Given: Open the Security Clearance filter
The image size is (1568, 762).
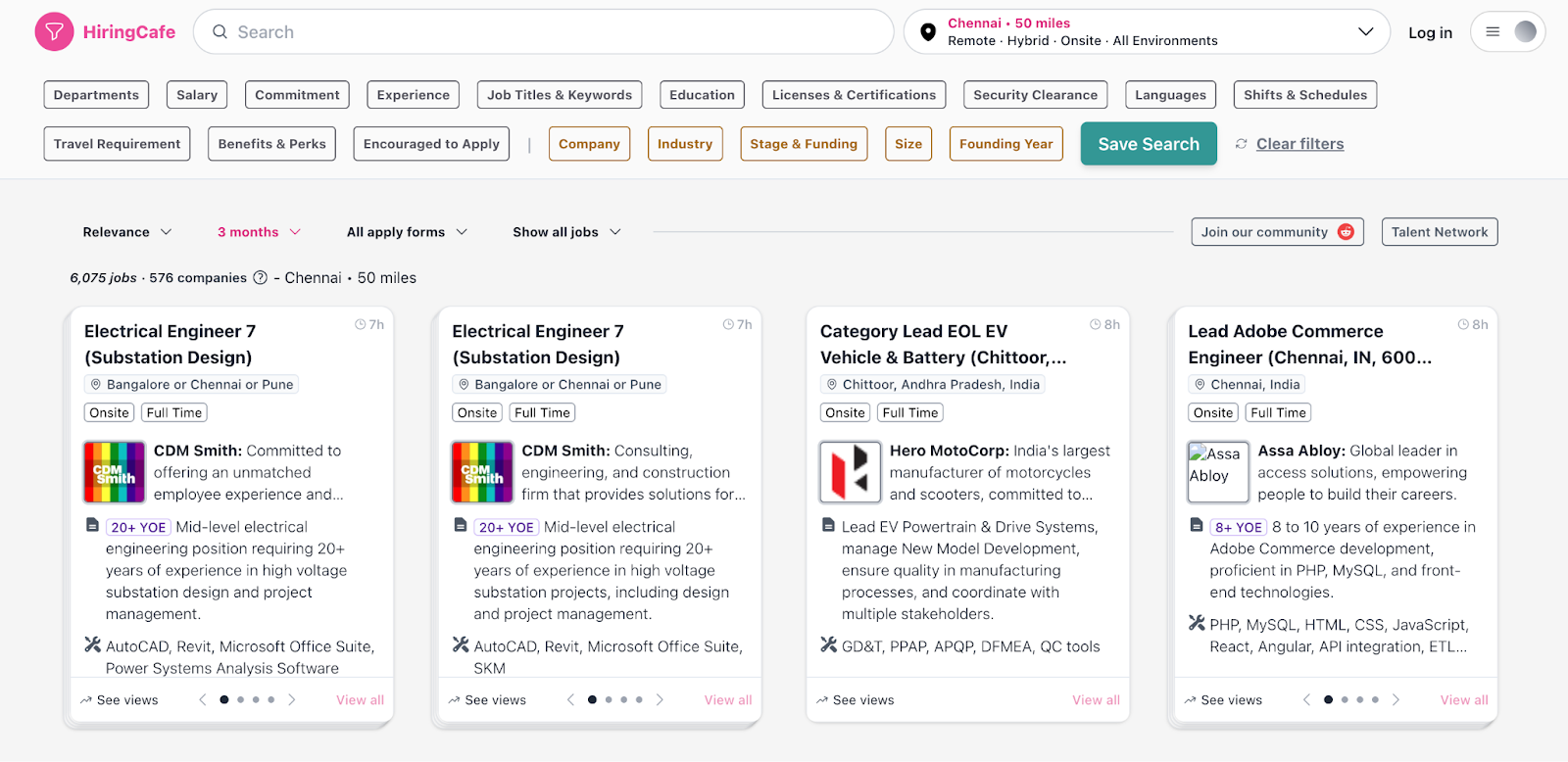Looking at the screenshot, I should click(x=1036, y=95).
